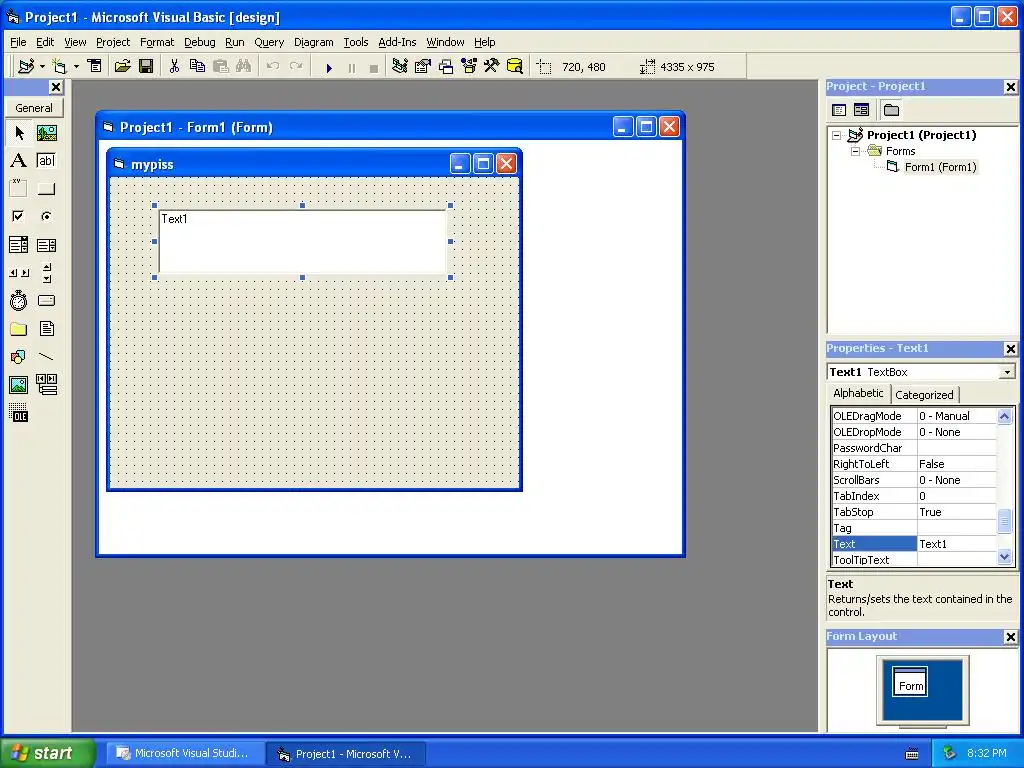1024x768 pixels.
Task: Click the Open Project toolbar icon
Action: pyautogui.click(x=123, y=66)
